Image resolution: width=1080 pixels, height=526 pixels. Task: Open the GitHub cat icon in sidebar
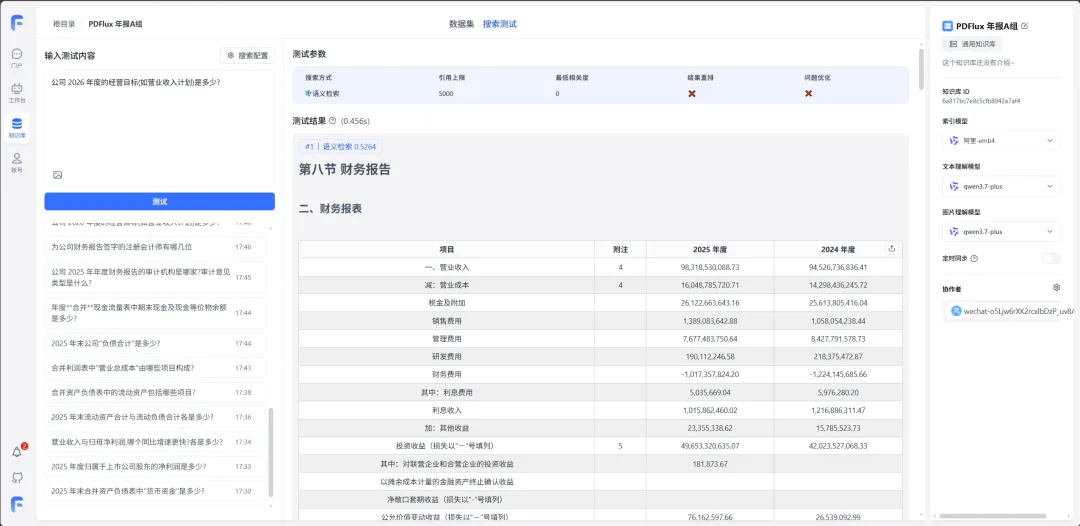pos(17,477)
